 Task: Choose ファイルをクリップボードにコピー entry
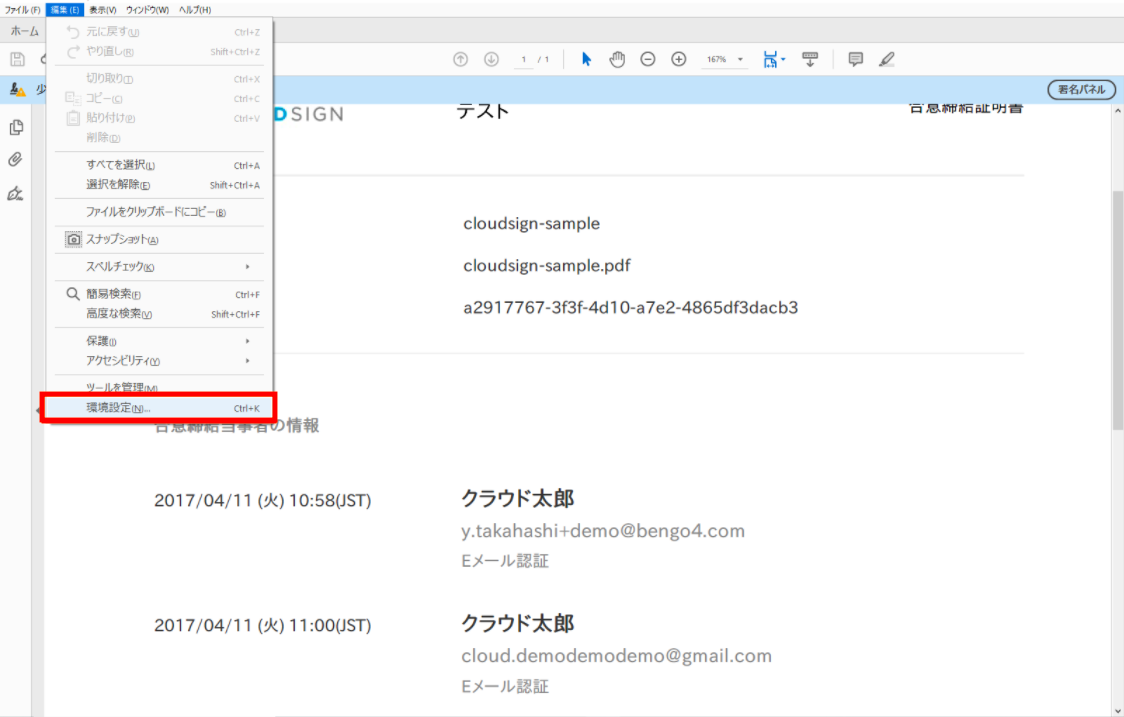click(x=159, y=212)
